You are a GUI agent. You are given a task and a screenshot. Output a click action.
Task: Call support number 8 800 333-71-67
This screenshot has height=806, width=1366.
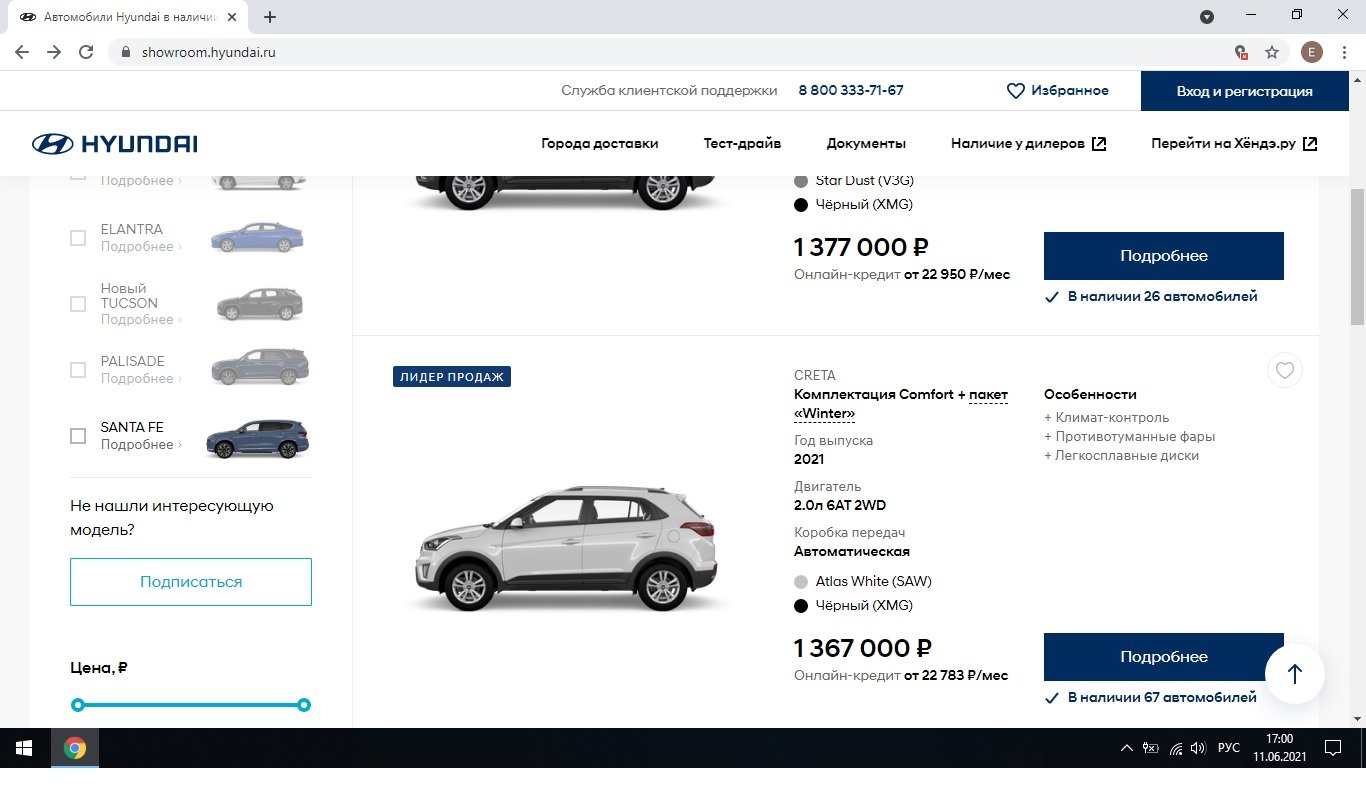[851, 91]
